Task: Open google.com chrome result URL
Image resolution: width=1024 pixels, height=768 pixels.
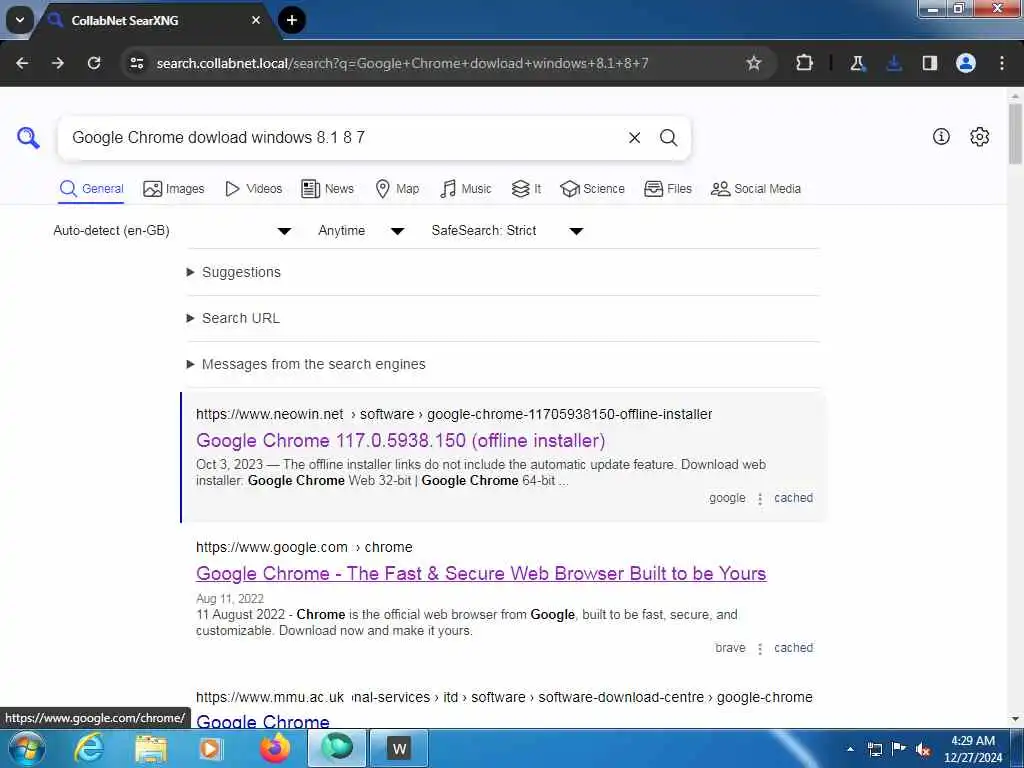Action: coord(304,547)
